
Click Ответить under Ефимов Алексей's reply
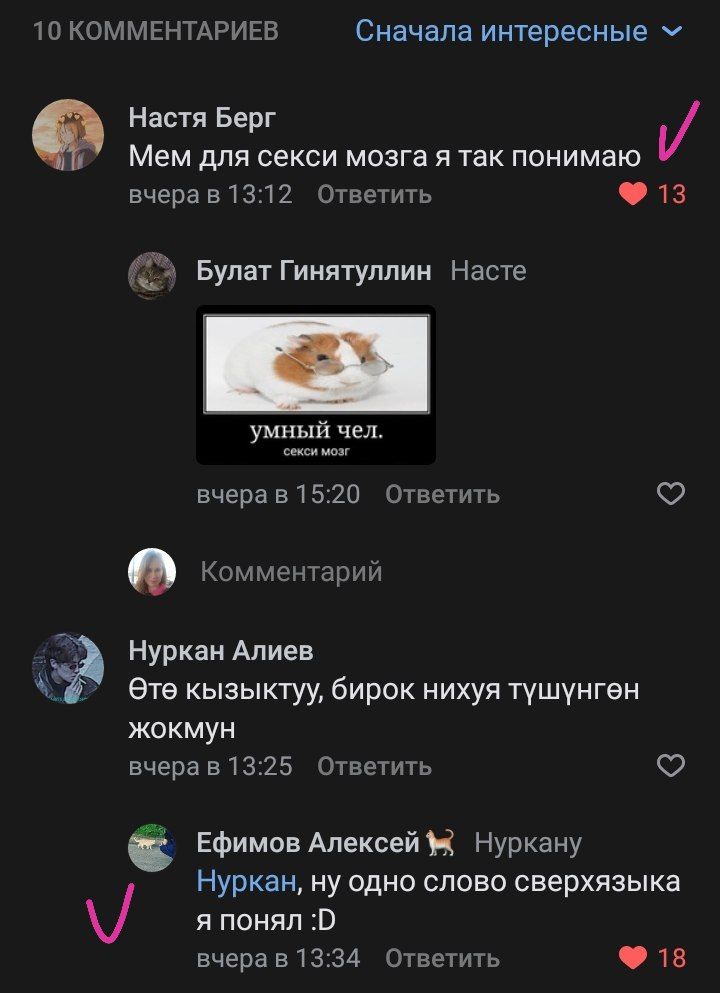(x=442, y=958)
